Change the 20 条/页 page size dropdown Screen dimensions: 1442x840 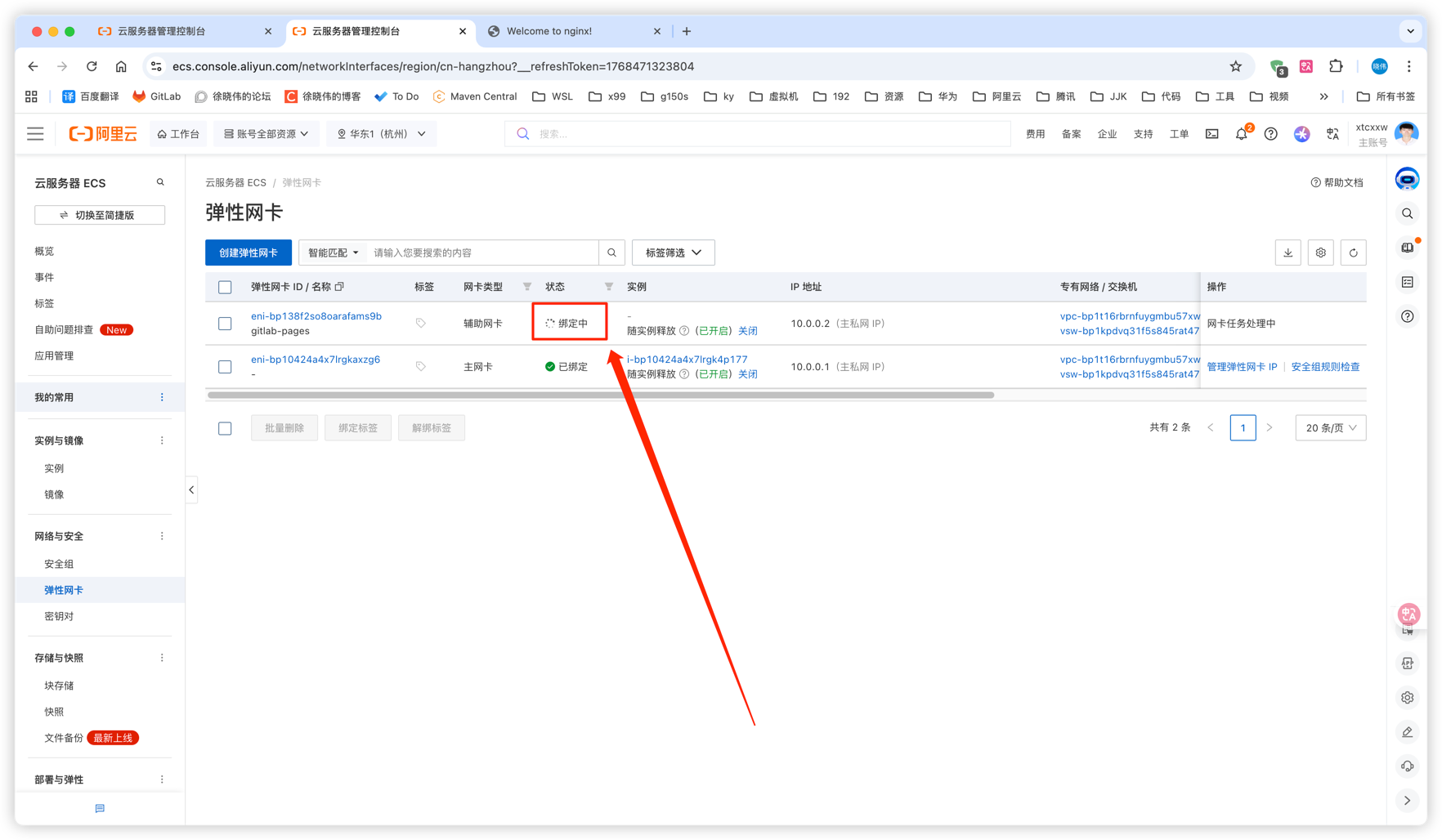1330,427
